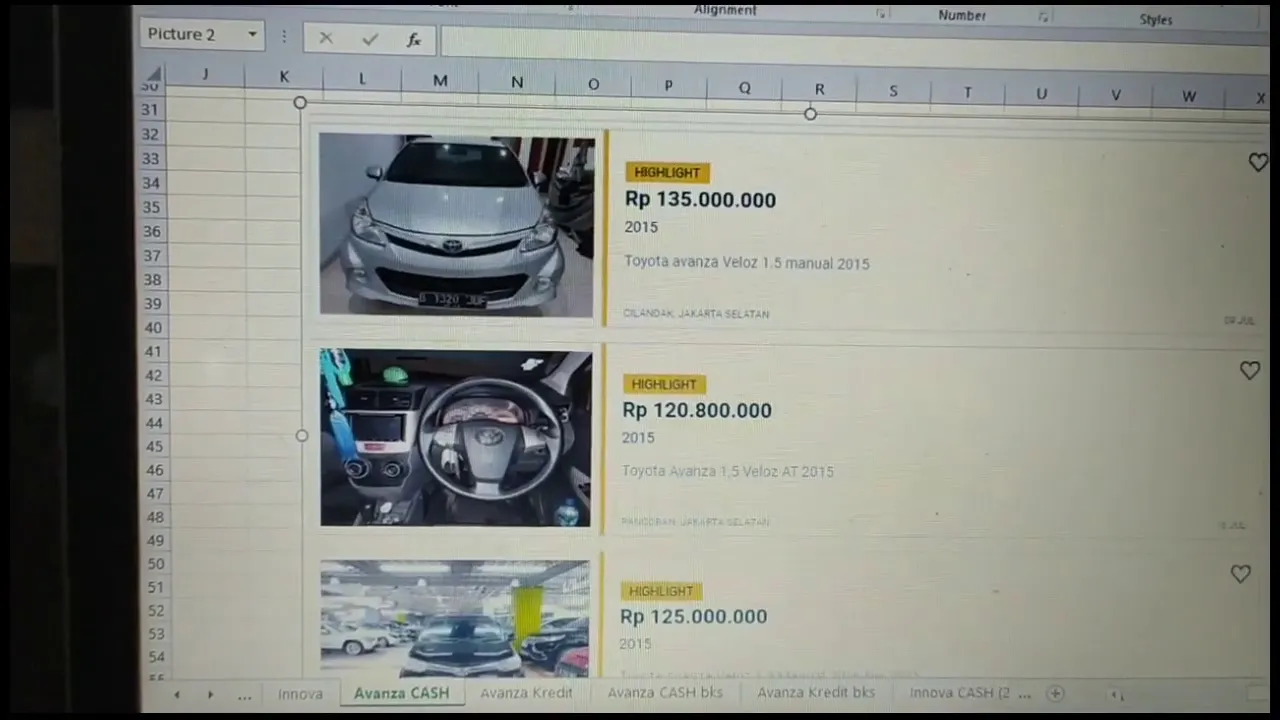
Task: Select column J header
Action: click(205, 75)
